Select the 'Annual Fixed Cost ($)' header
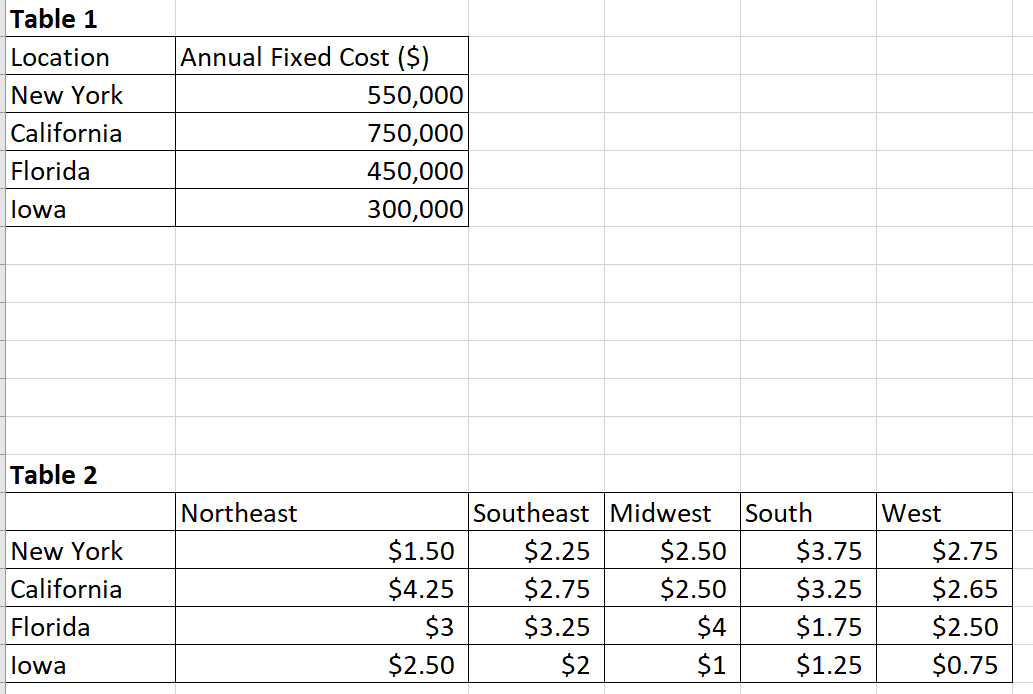The image size is (1033, 694). click(x=321, y=56)
